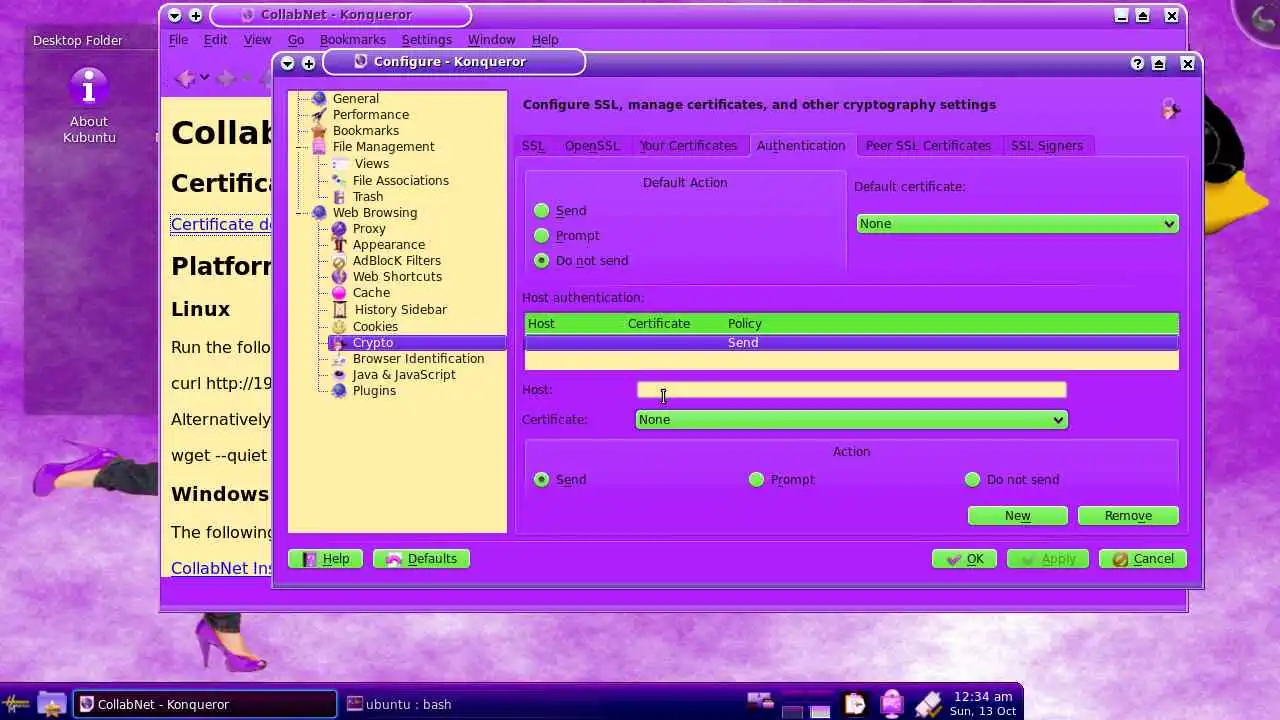Select the Cookies settings entry
The height and width of the screenshot is (720, 1280).
375,326
